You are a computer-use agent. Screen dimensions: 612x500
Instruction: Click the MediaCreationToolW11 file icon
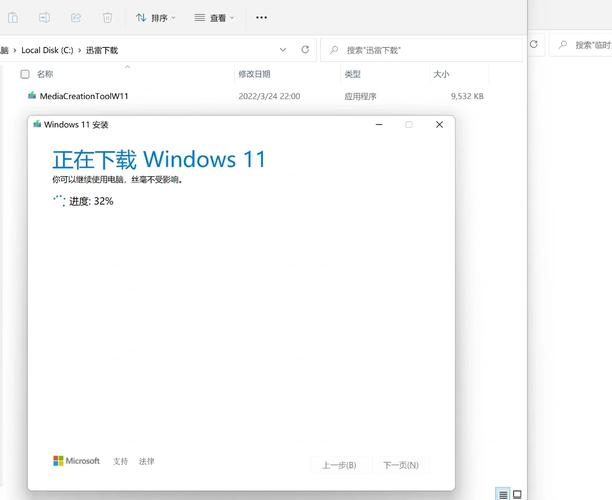point(32,96)
